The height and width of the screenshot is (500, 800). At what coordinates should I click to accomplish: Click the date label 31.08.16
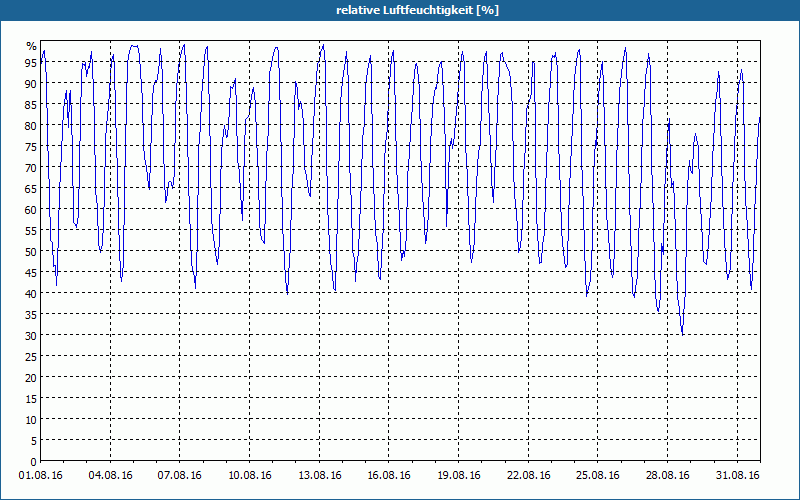tap(738, 476)
